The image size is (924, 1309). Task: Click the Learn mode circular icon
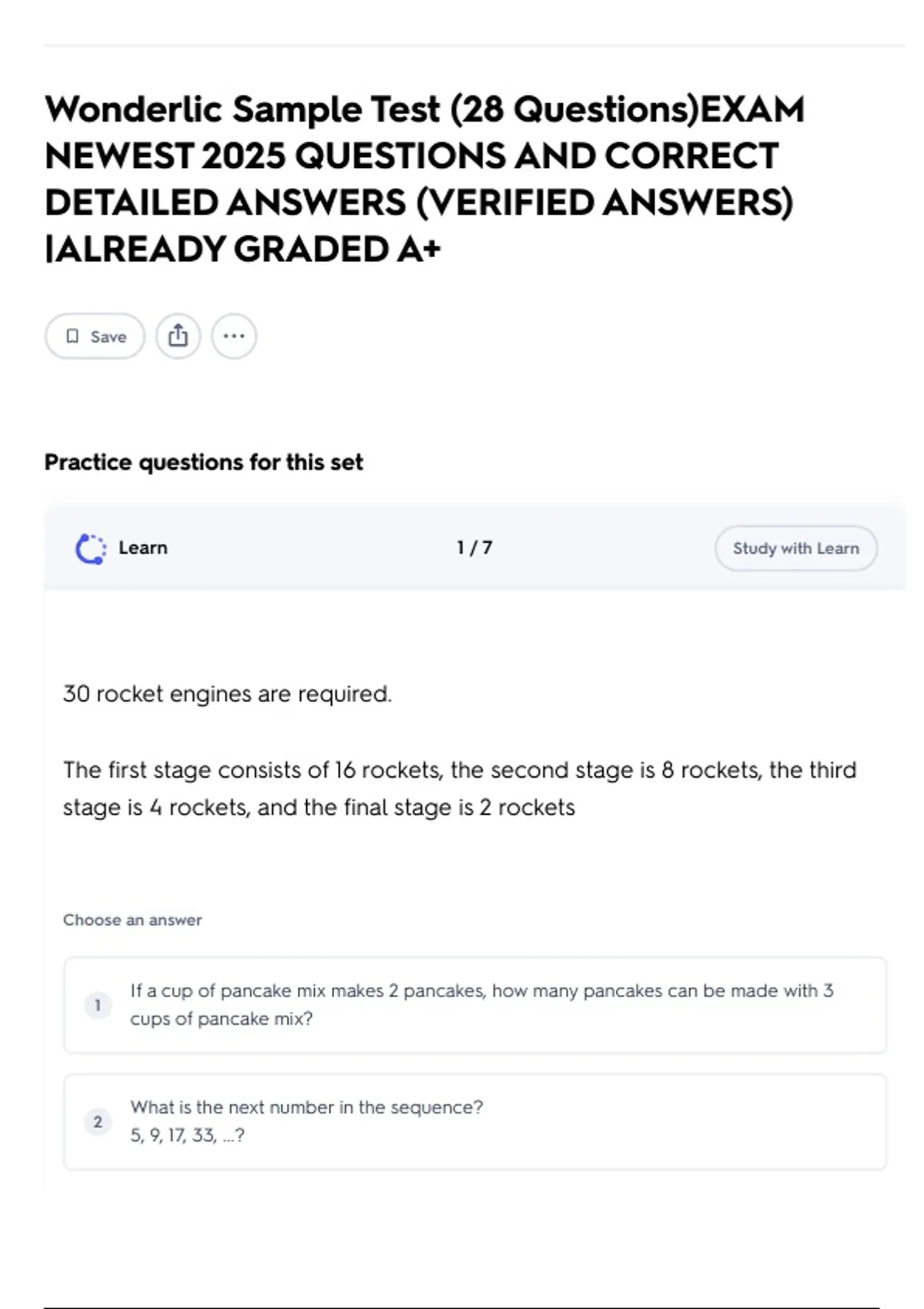pos(91,548)
